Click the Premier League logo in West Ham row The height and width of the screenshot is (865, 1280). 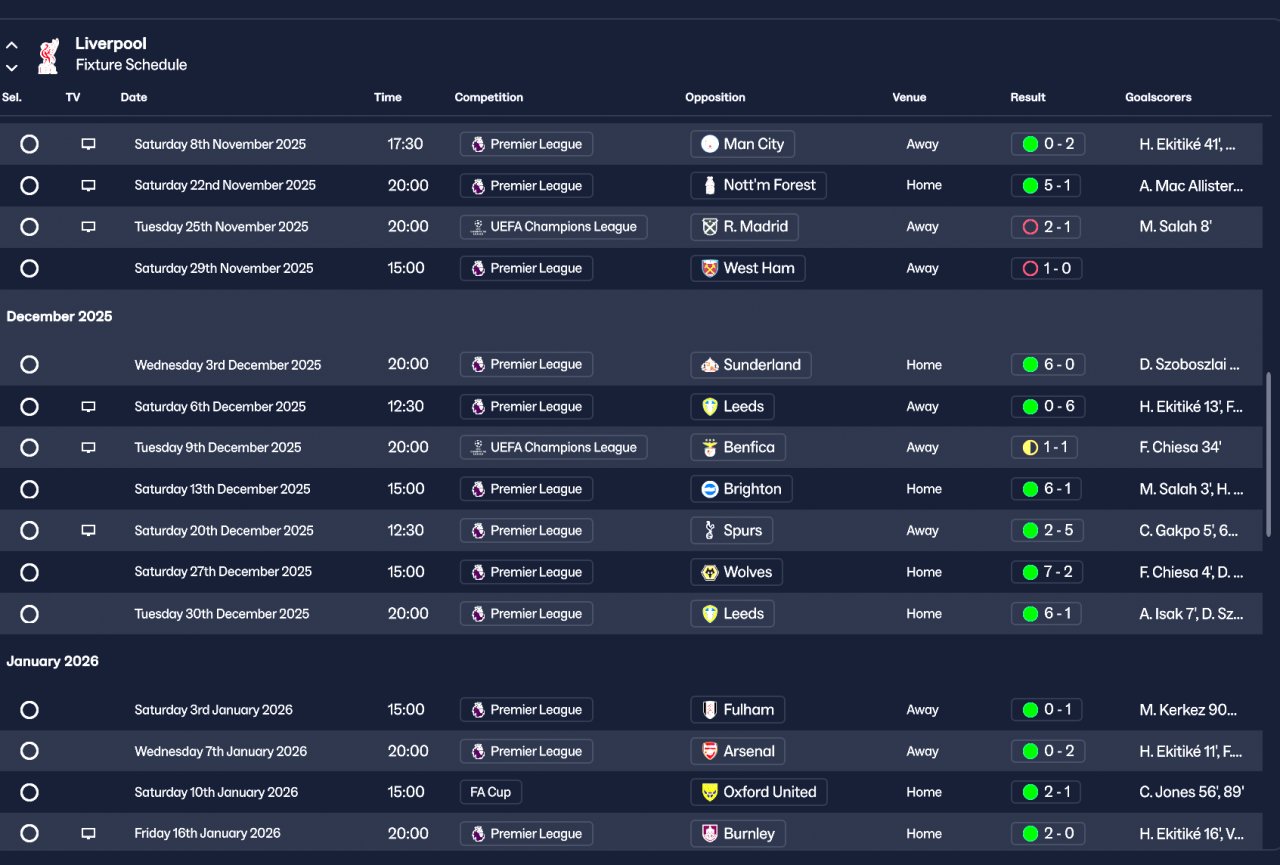(x=478, y=268)
